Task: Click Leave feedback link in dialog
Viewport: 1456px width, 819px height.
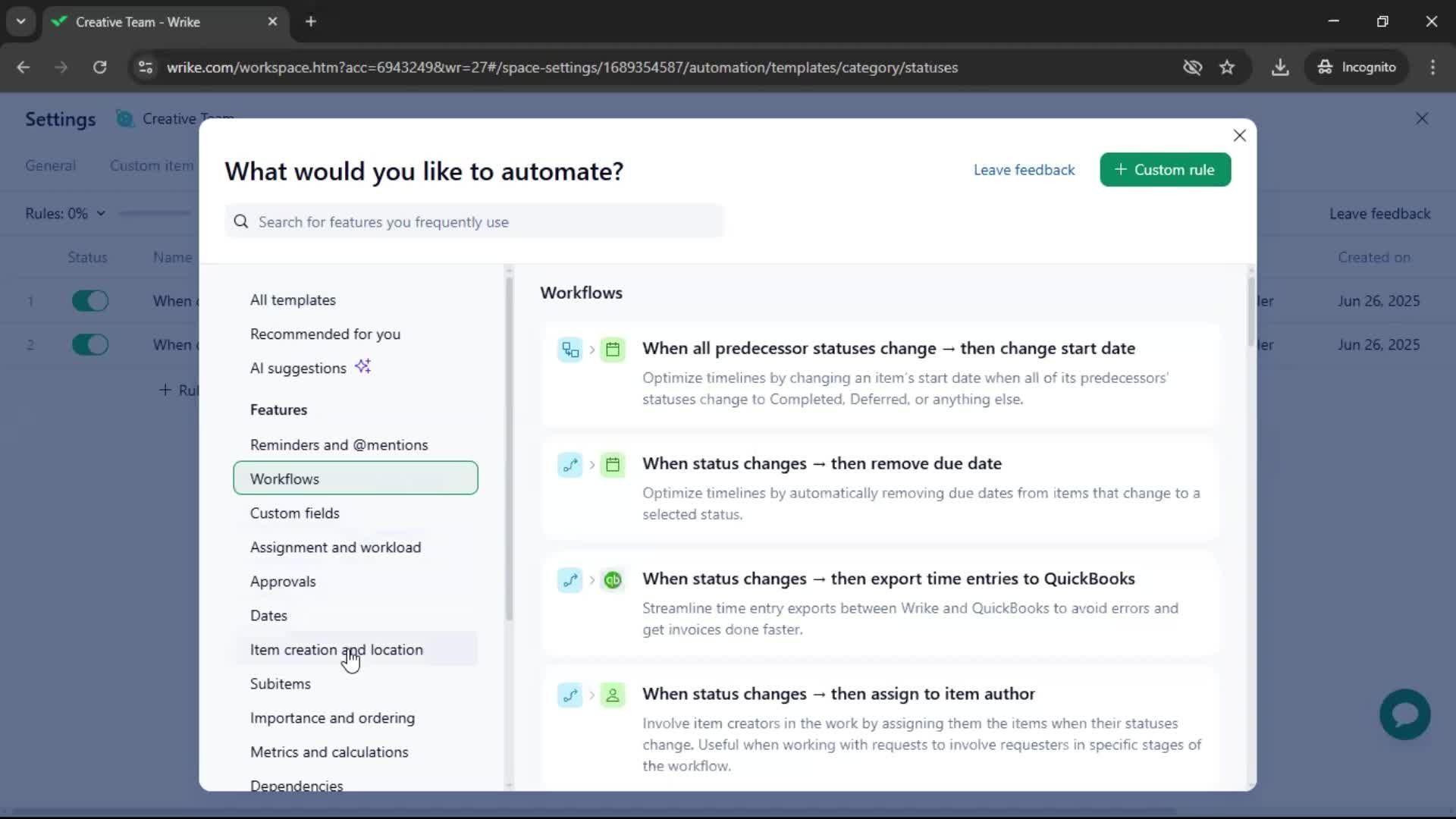Action: (x=1024, y=170)
